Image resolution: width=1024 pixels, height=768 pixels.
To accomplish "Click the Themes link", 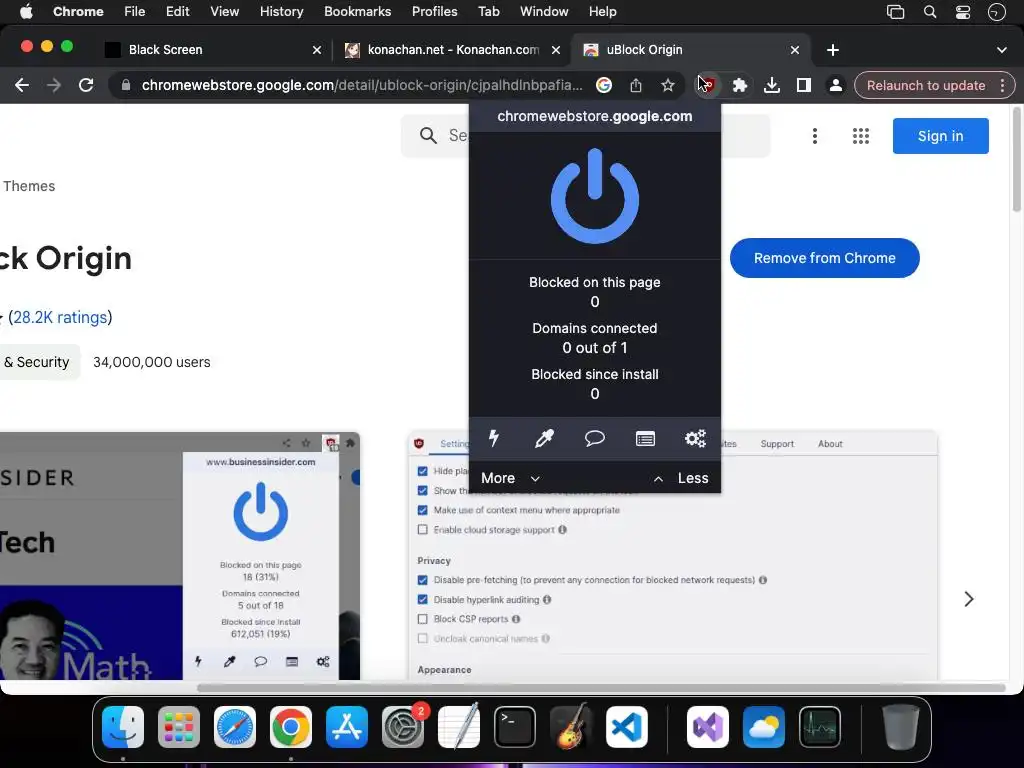I will click(29, 186).
